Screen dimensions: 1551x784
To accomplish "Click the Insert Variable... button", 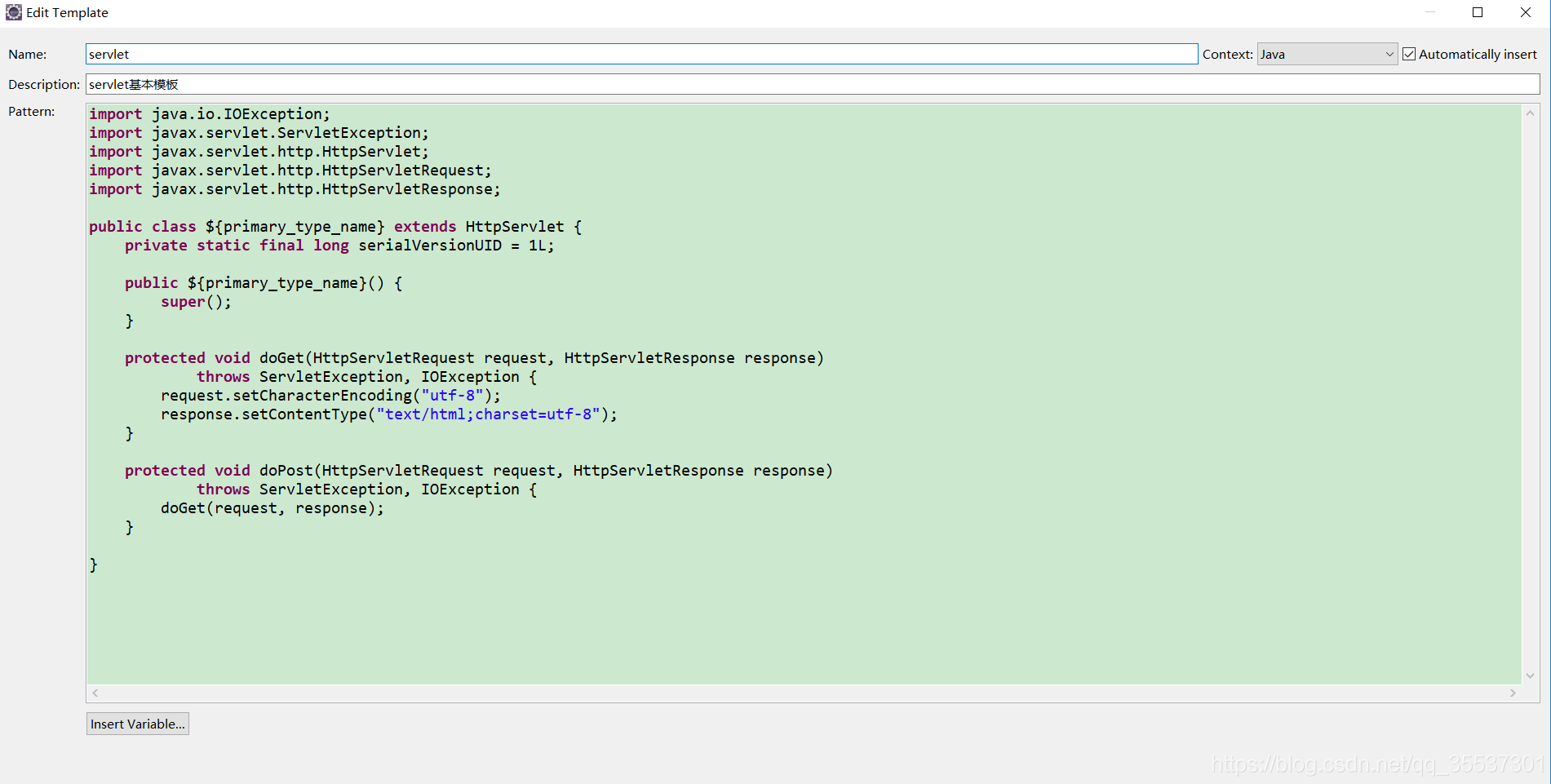I will point(138,724).
